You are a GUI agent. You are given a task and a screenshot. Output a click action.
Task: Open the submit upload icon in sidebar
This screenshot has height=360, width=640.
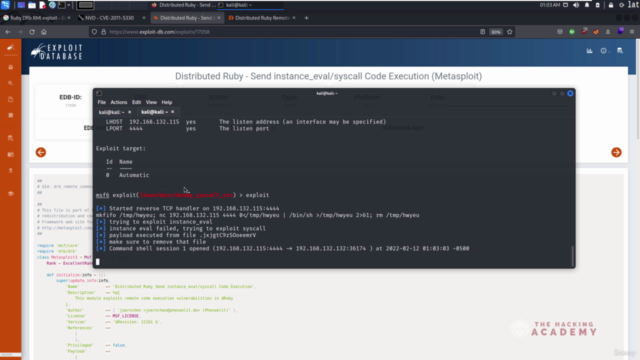pos(11,170)
